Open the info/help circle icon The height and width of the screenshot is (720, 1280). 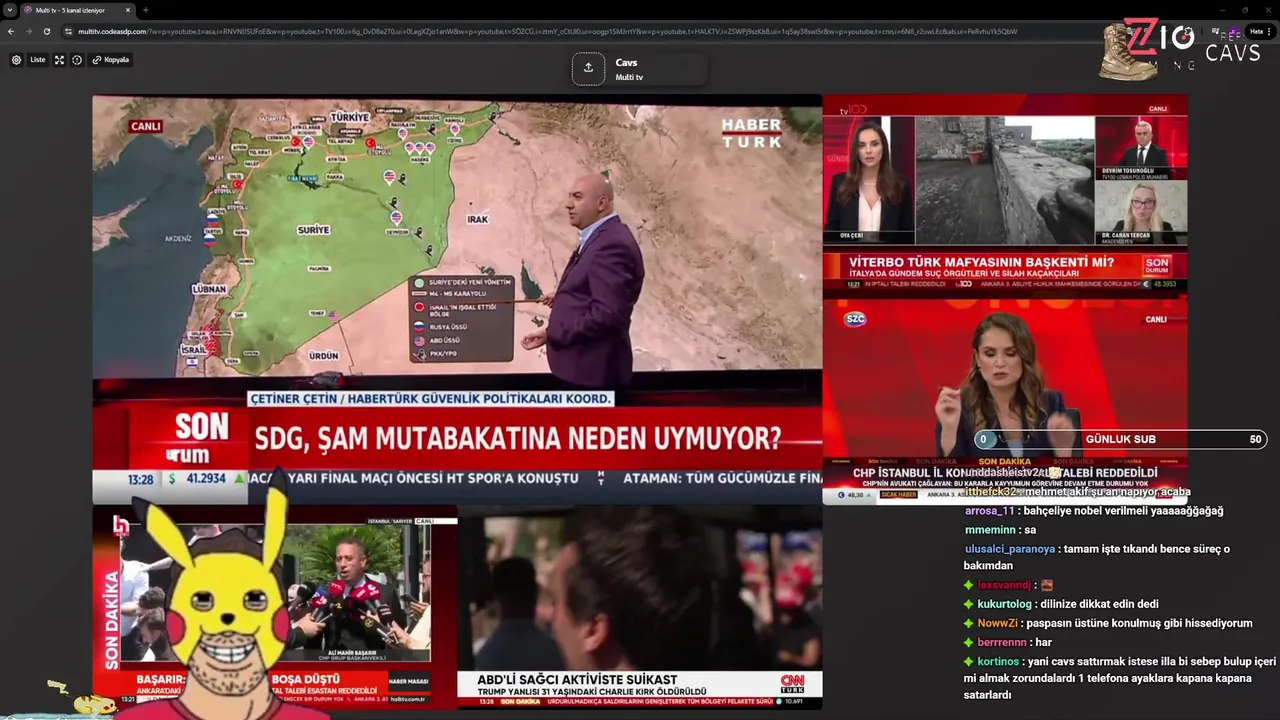tap(77, 60)
